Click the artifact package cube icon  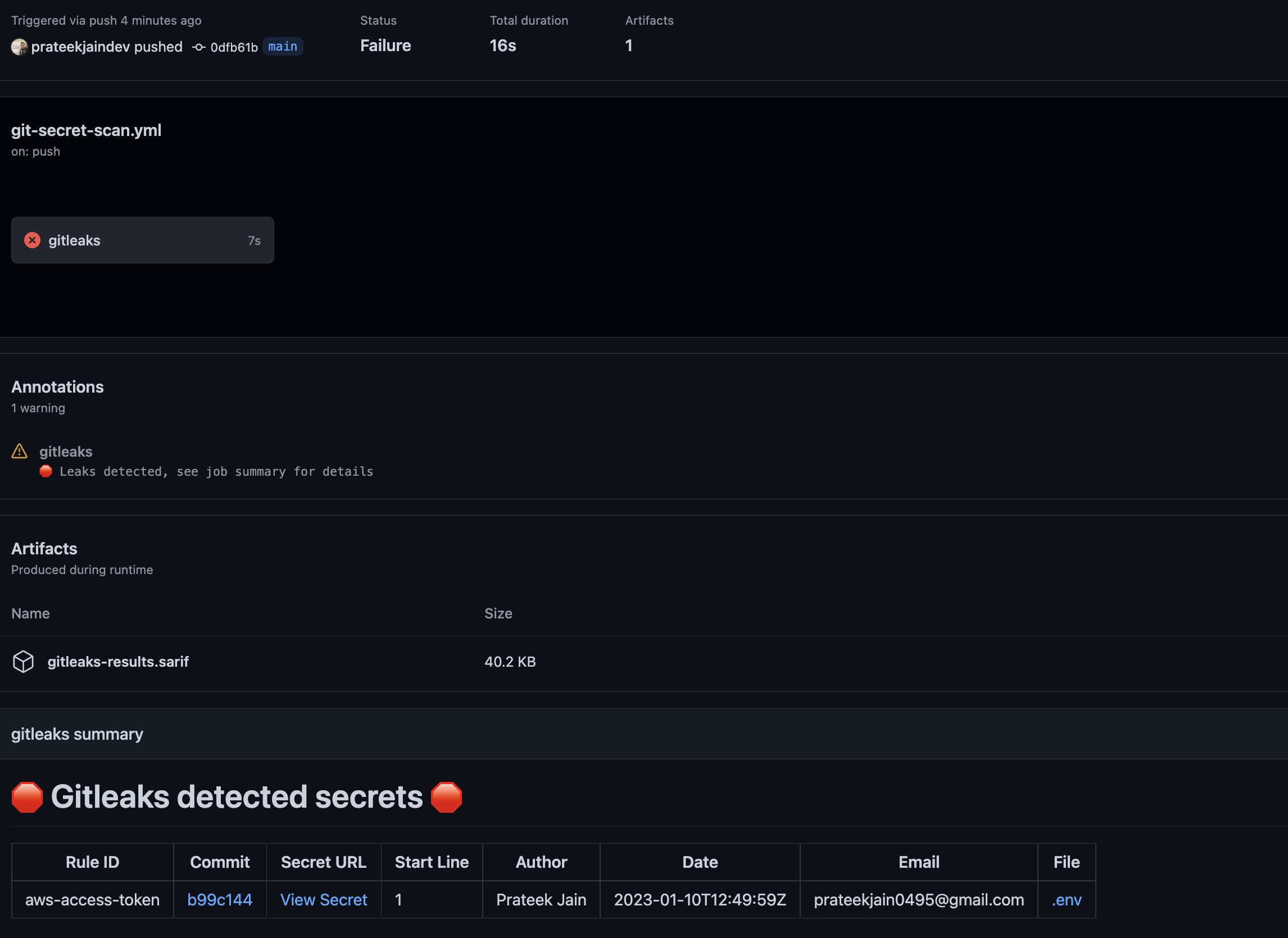click(x=23, y=662)
